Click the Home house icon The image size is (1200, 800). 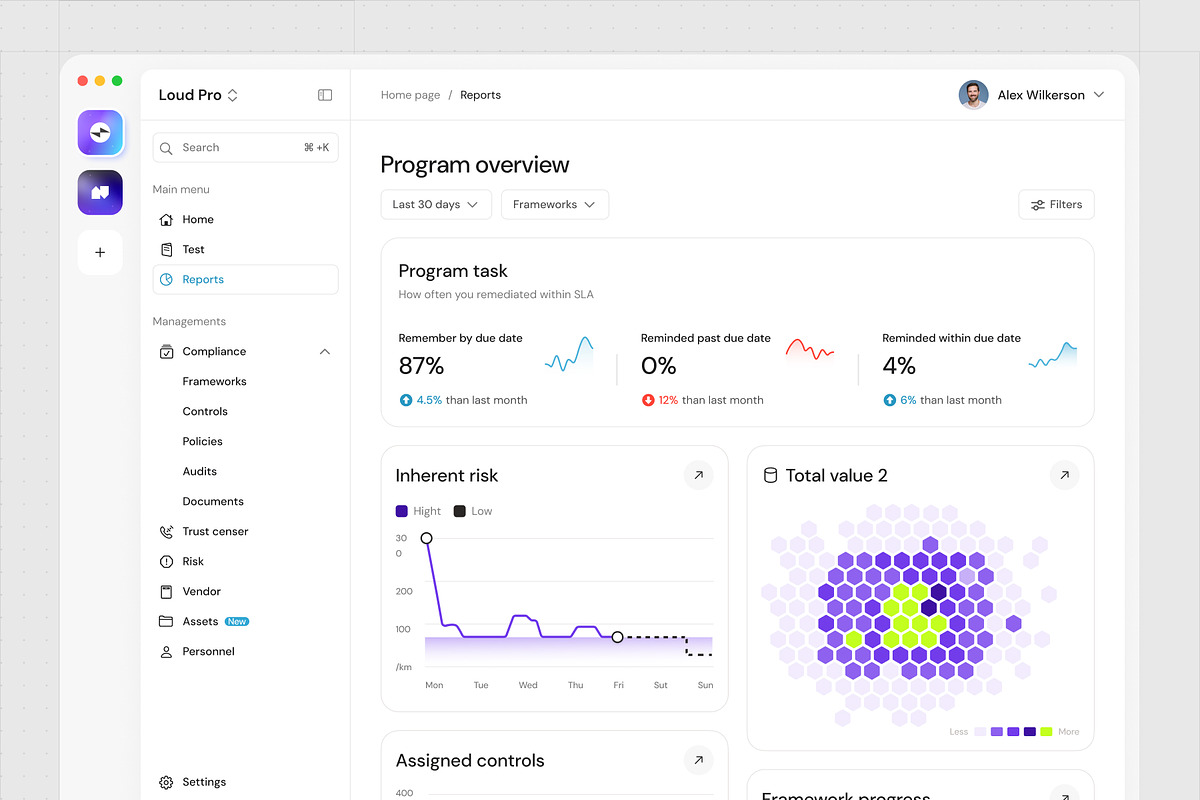(x=167, y=219)
